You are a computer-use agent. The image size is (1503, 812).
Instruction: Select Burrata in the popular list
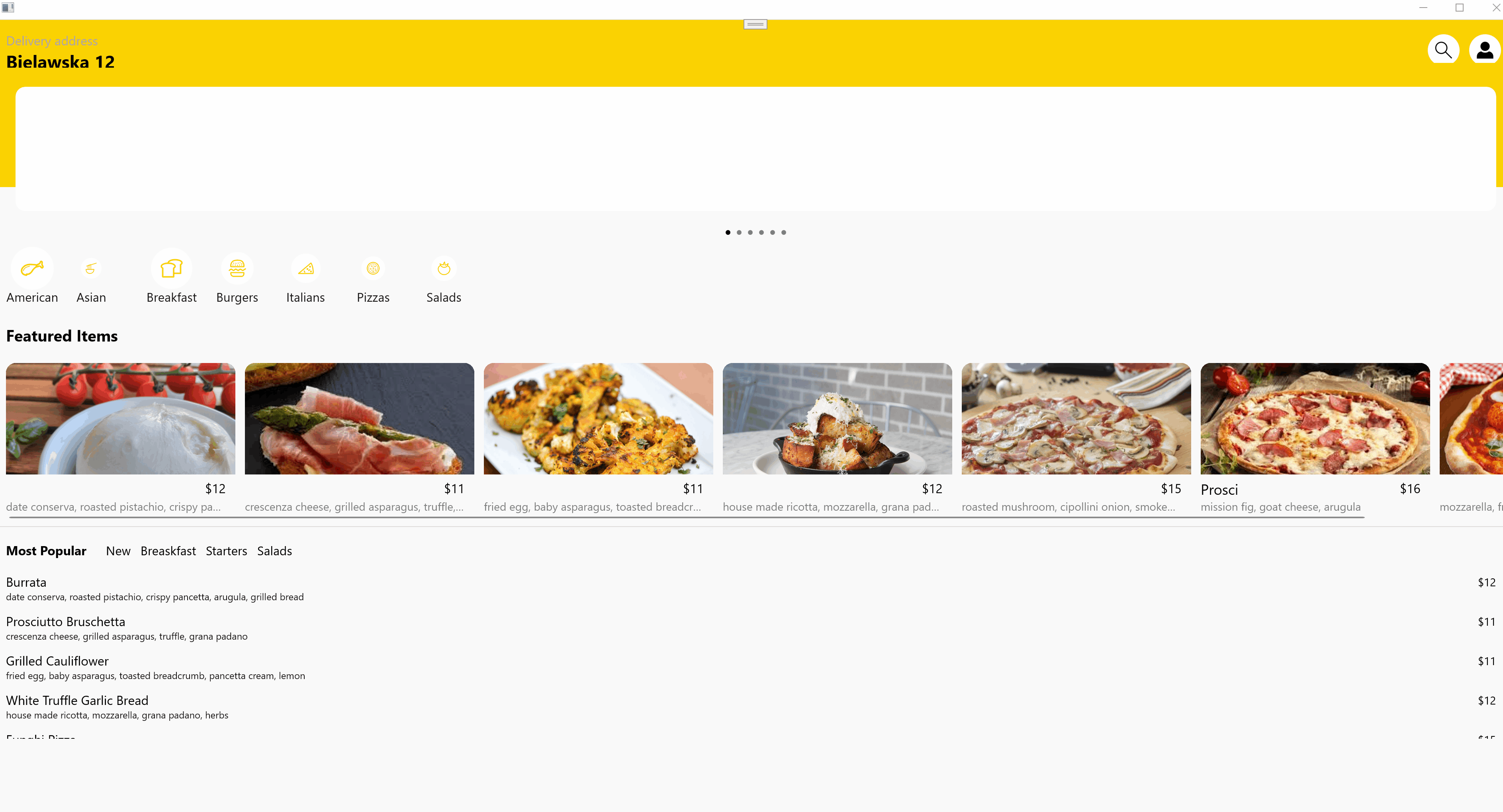pos(751,589)
